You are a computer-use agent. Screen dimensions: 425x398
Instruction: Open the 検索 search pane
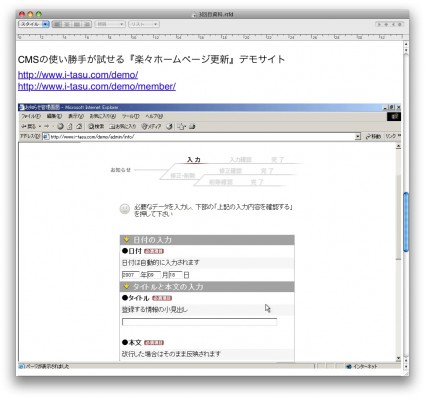[x=96, y=127]
